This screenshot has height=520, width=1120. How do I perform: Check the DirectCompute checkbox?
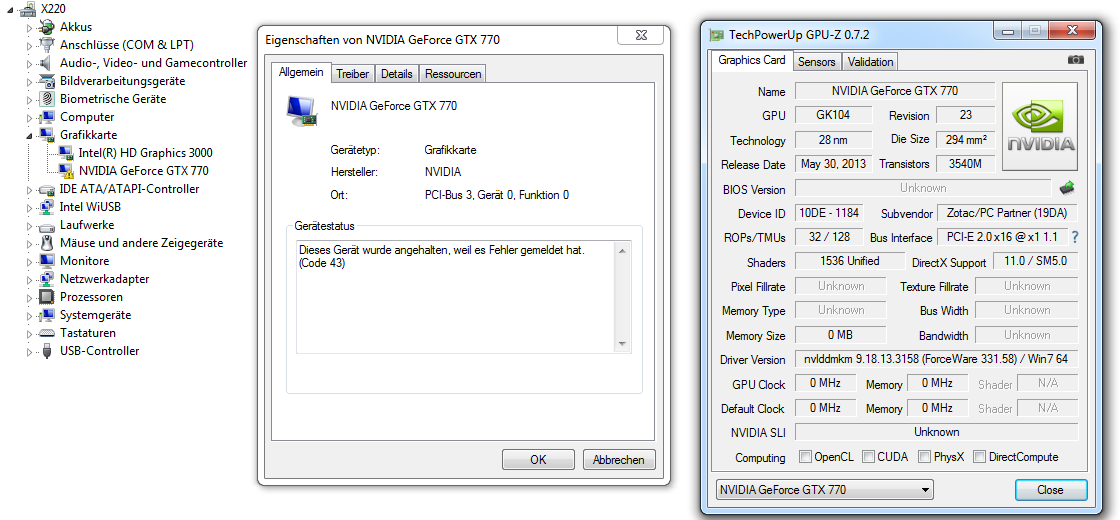click(979, 456)
